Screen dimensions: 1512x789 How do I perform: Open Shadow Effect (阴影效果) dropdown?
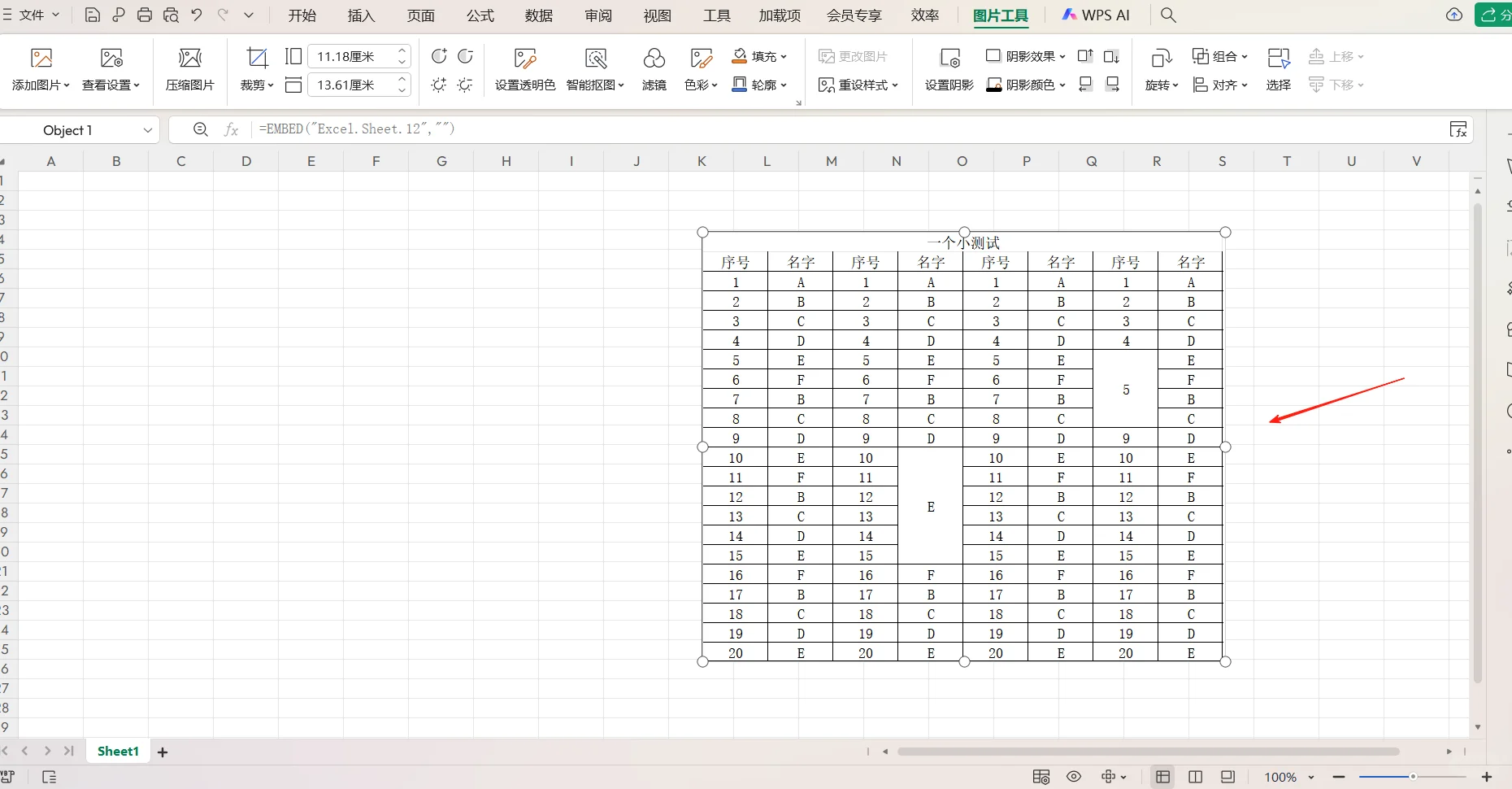(1025, 56)
